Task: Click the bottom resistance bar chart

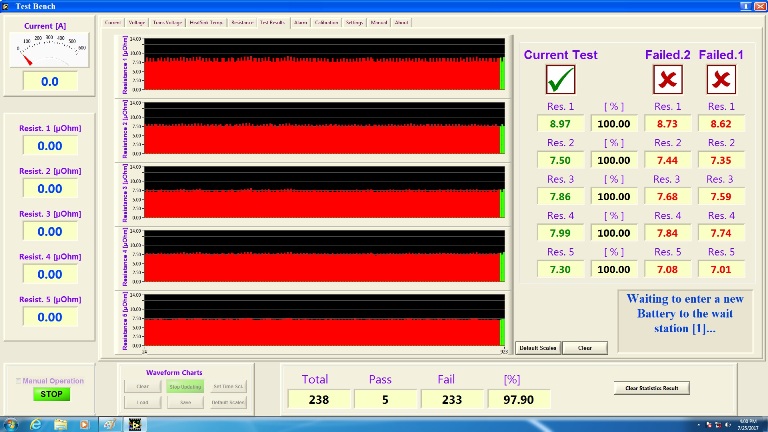Action: click(x=324, y=320)
